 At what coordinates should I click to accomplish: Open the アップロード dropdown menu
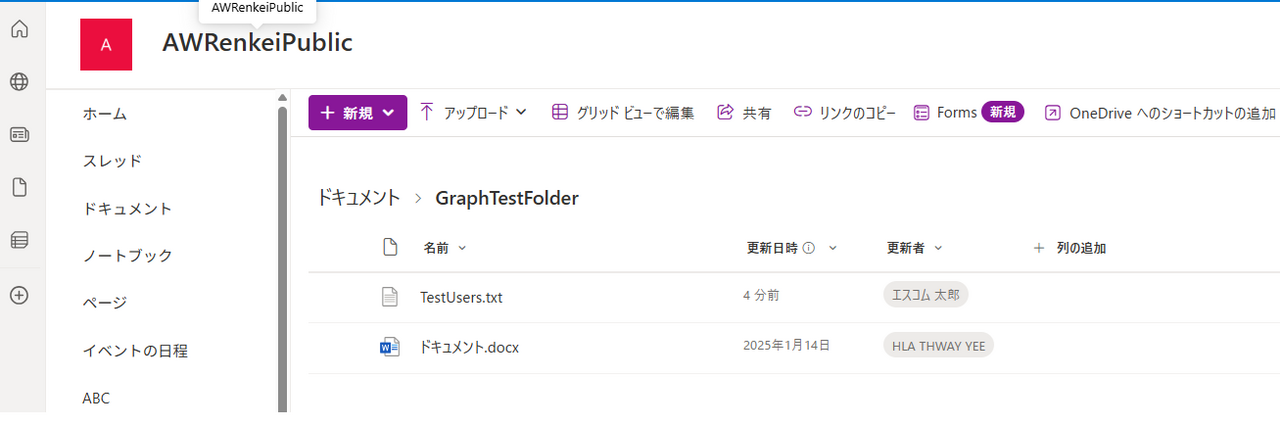coord(473,113)
